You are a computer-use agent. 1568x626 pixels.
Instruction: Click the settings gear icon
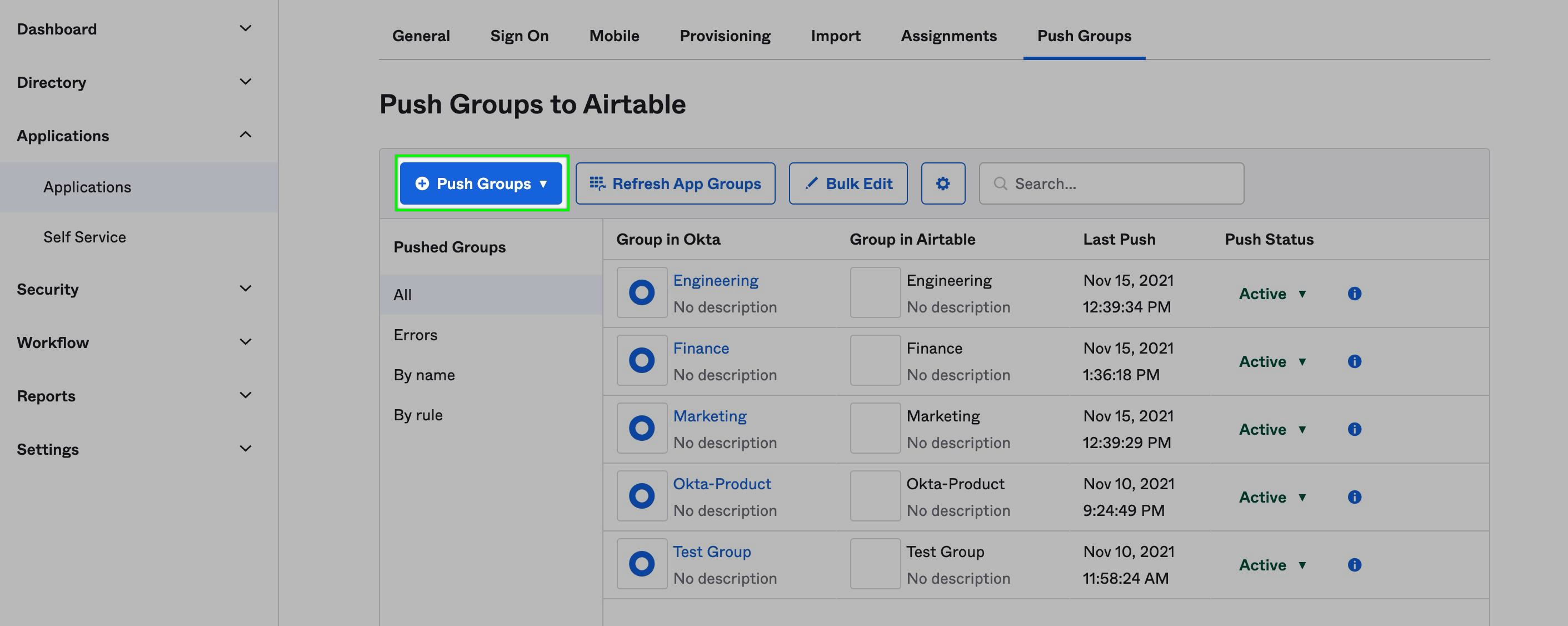tap(942, 183)
